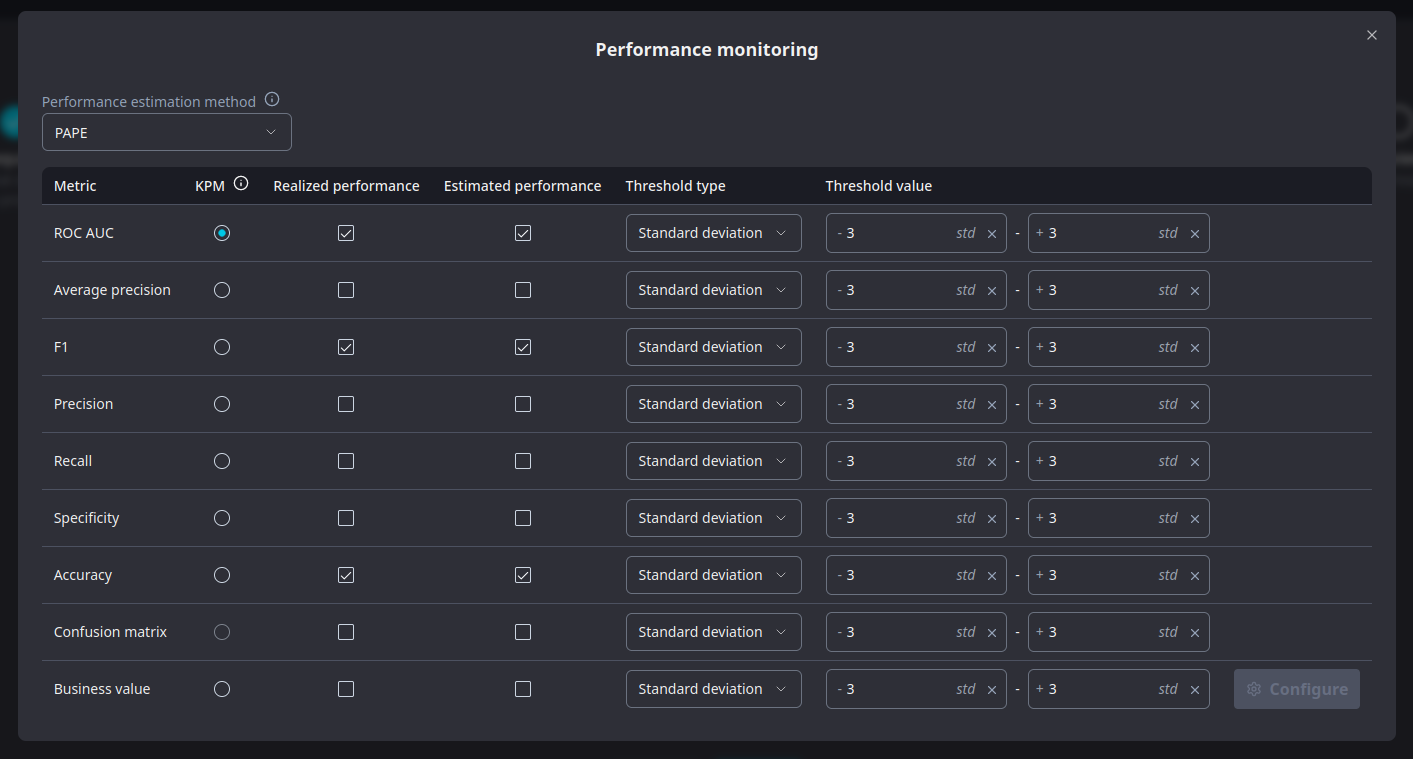Click the KPM info icon
The image size is (1413, 759).
tap(241, 184)
